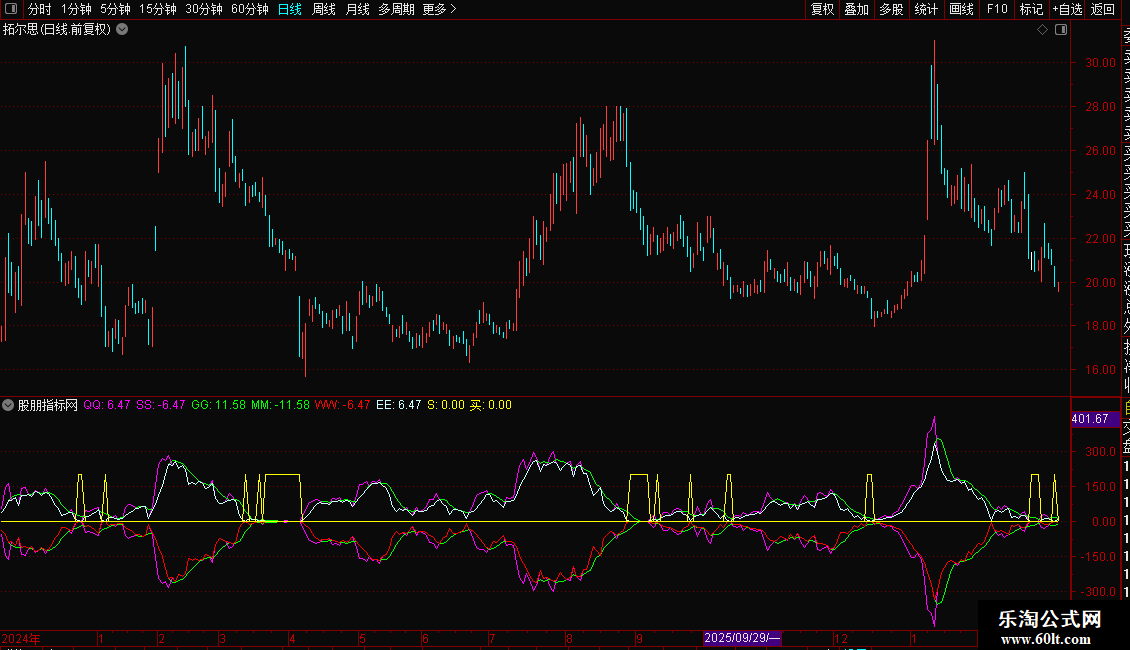Click the 2025/09/29 date marker on timeline
1130x650 pixels.
tap(741, 637)
